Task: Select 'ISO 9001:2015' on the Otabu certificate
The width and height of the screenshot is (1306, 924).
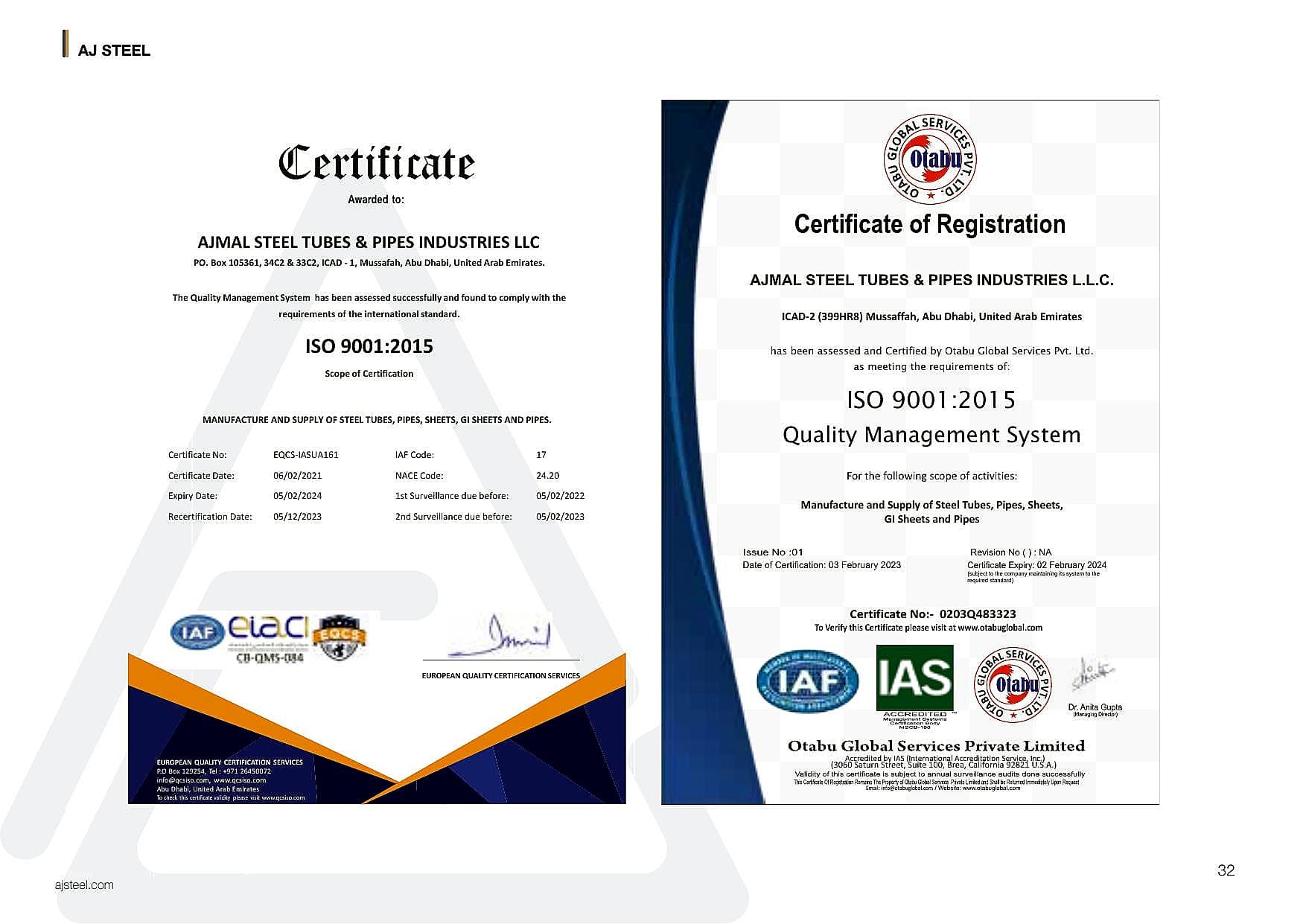Action: coord(931,400)
